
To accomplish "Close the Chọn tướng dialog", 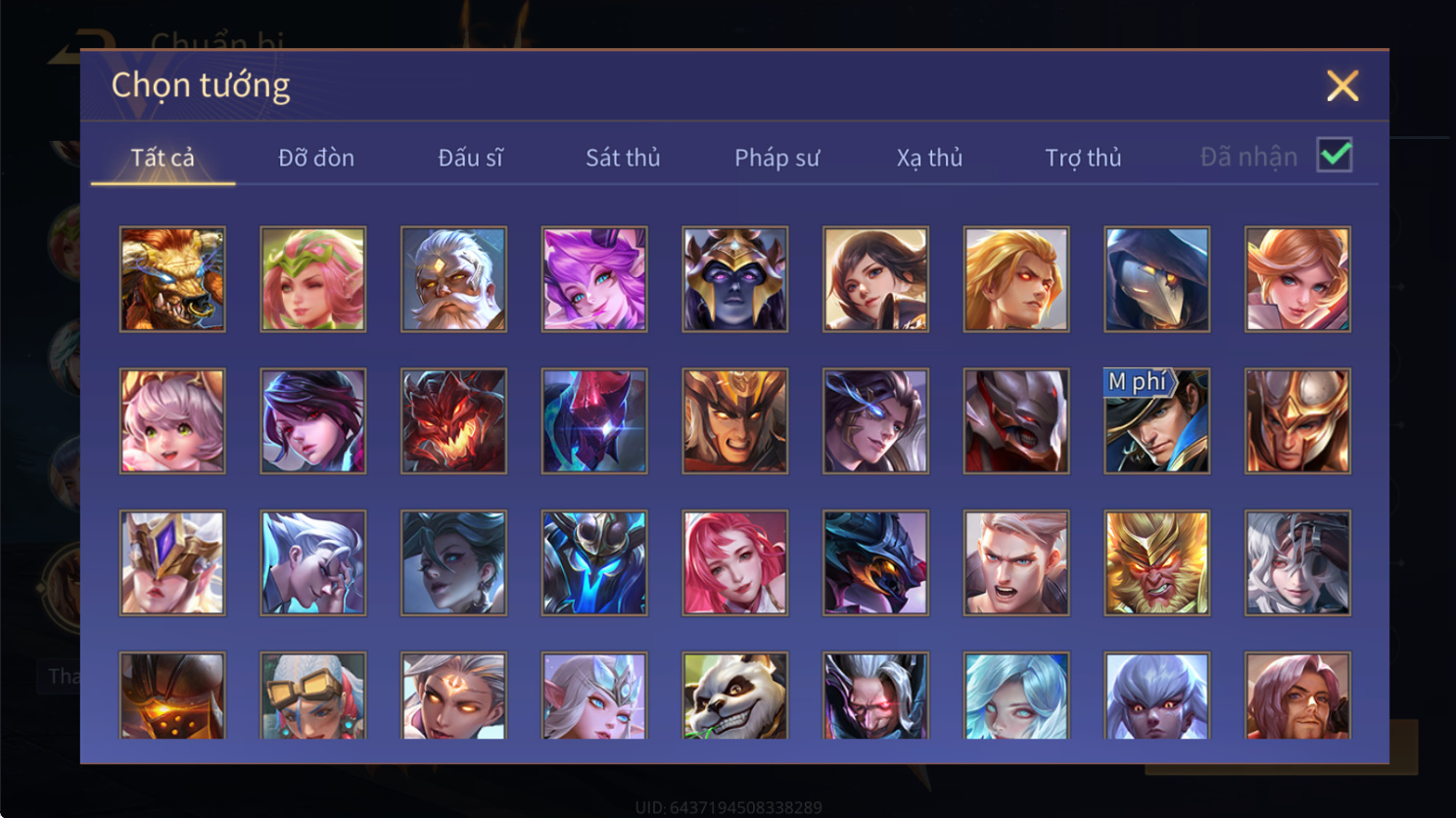I will pyautogui.click(x=1342, y=86).
